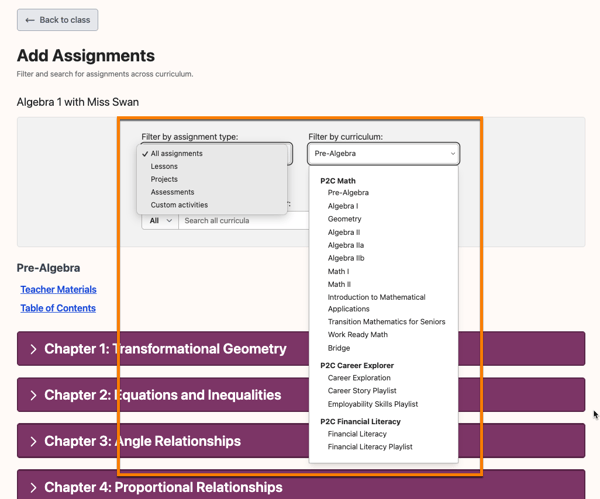600x499 pixels.
Task: Open the Teacher Materials link
Action: [x=58, y=289]
